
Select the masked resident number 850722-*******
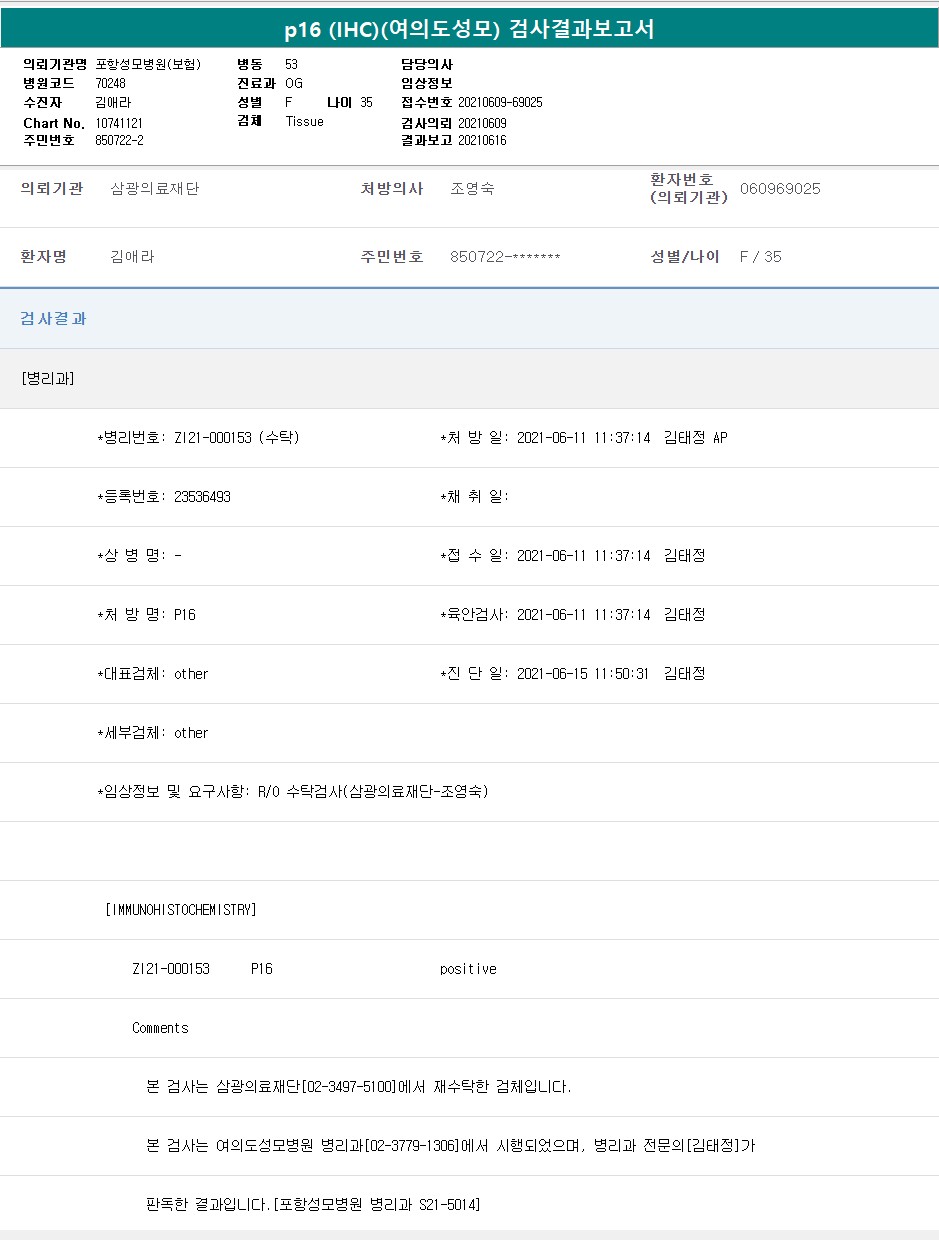coord(505,257)
